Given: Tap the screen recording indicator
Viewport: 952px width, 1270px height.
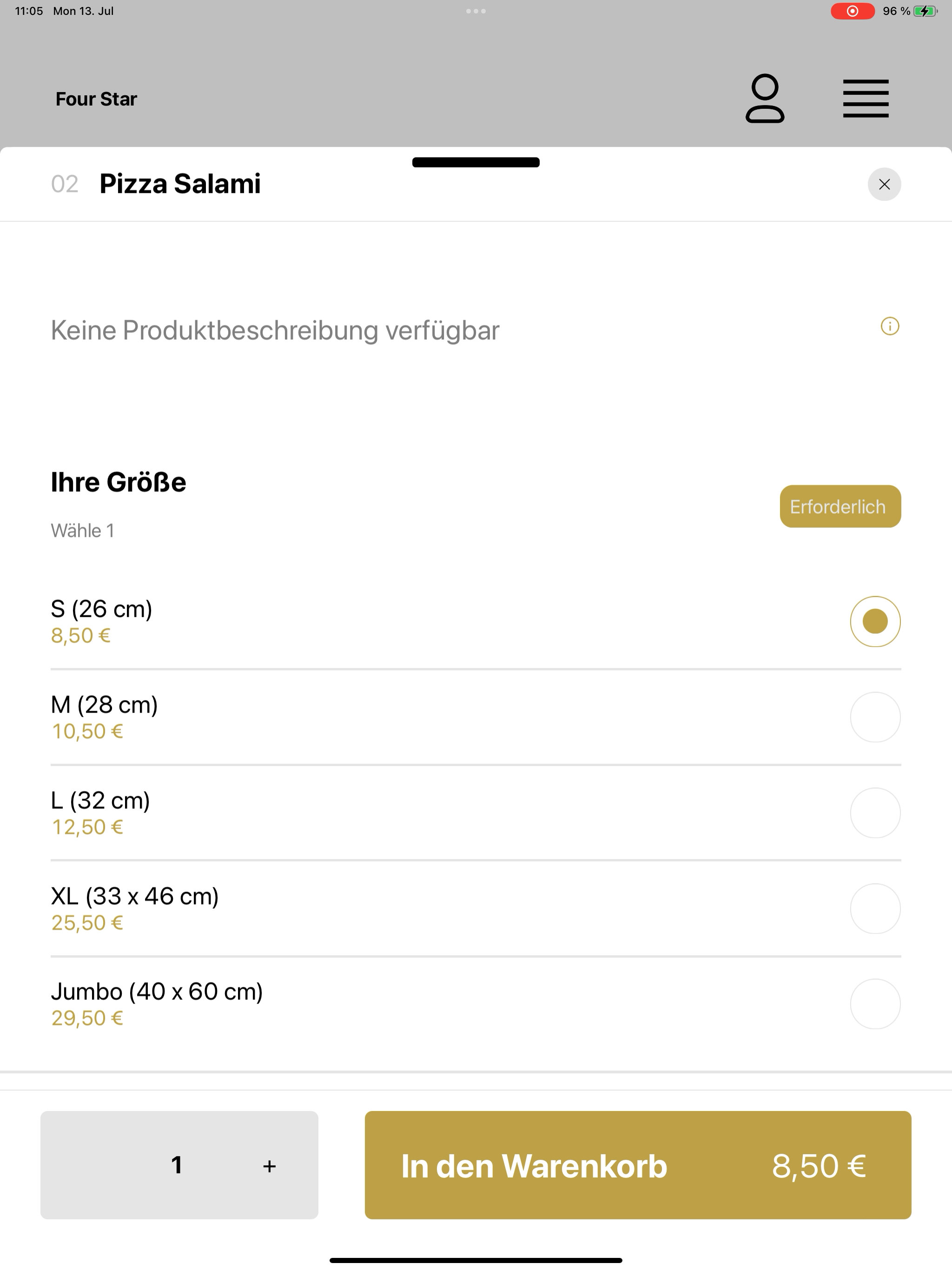Looking at the screenshot, I should [x=853, y=11].
